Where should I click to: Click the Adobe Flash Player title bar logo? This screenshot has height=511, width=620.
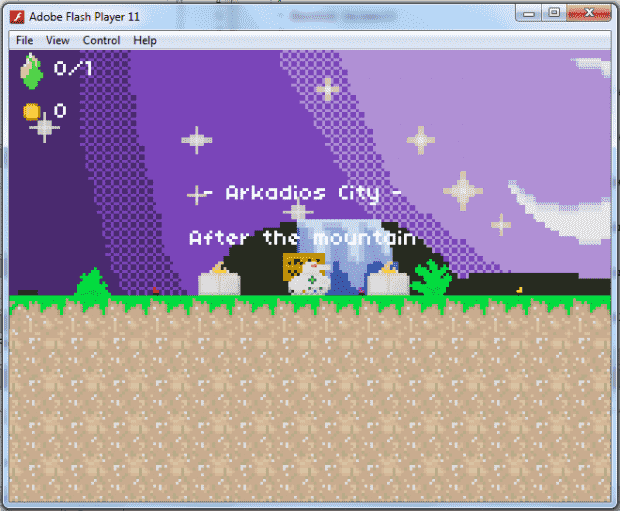tap(17, 14)
